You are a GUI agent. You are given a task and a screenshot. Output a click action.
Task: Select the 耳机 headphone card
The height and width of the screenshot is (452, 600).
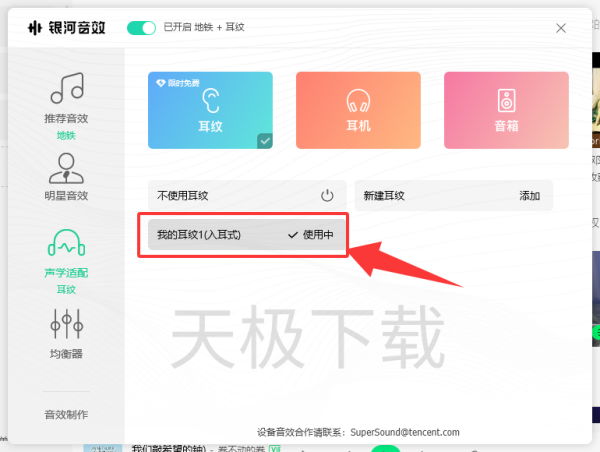coord(358,110)
